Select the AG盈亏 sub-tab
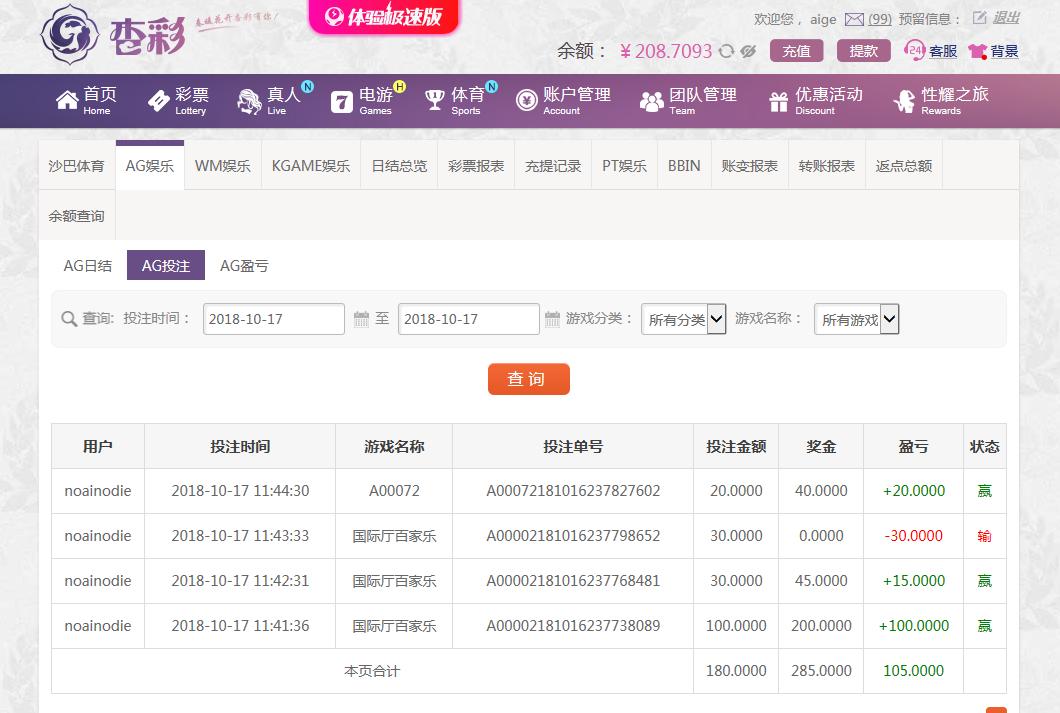 point(244,266)
